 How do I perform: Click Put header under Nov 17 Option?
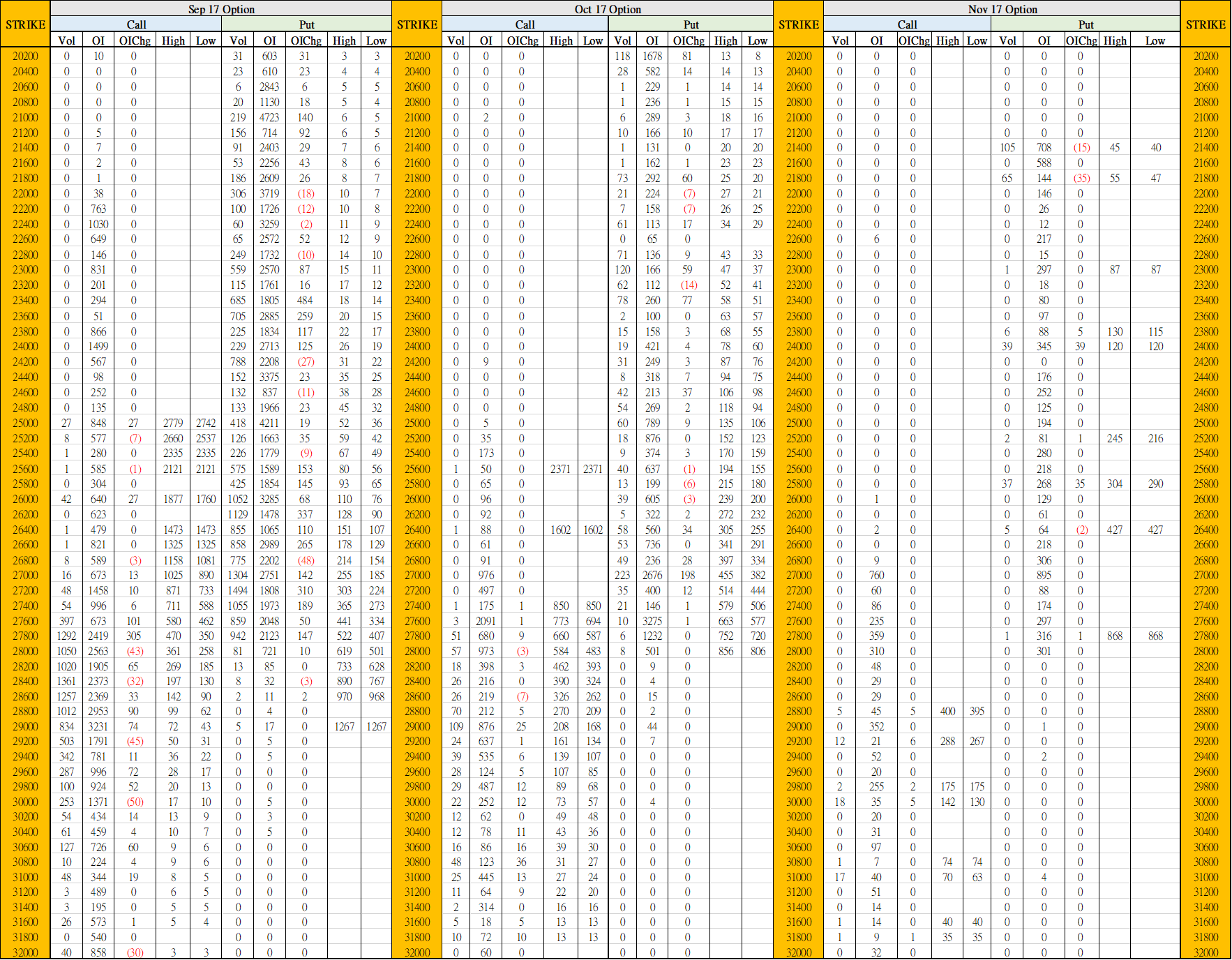click(x=1085, y=24)
